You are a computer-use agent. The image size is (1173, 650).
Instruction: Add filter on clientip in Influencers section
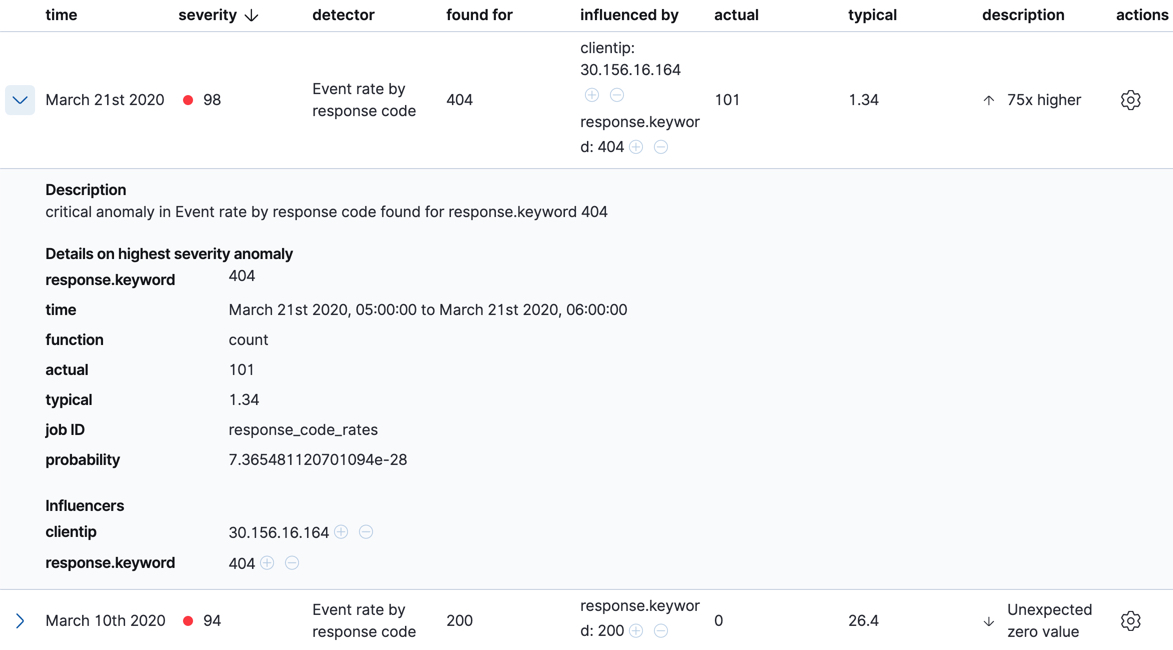point(341,532)
